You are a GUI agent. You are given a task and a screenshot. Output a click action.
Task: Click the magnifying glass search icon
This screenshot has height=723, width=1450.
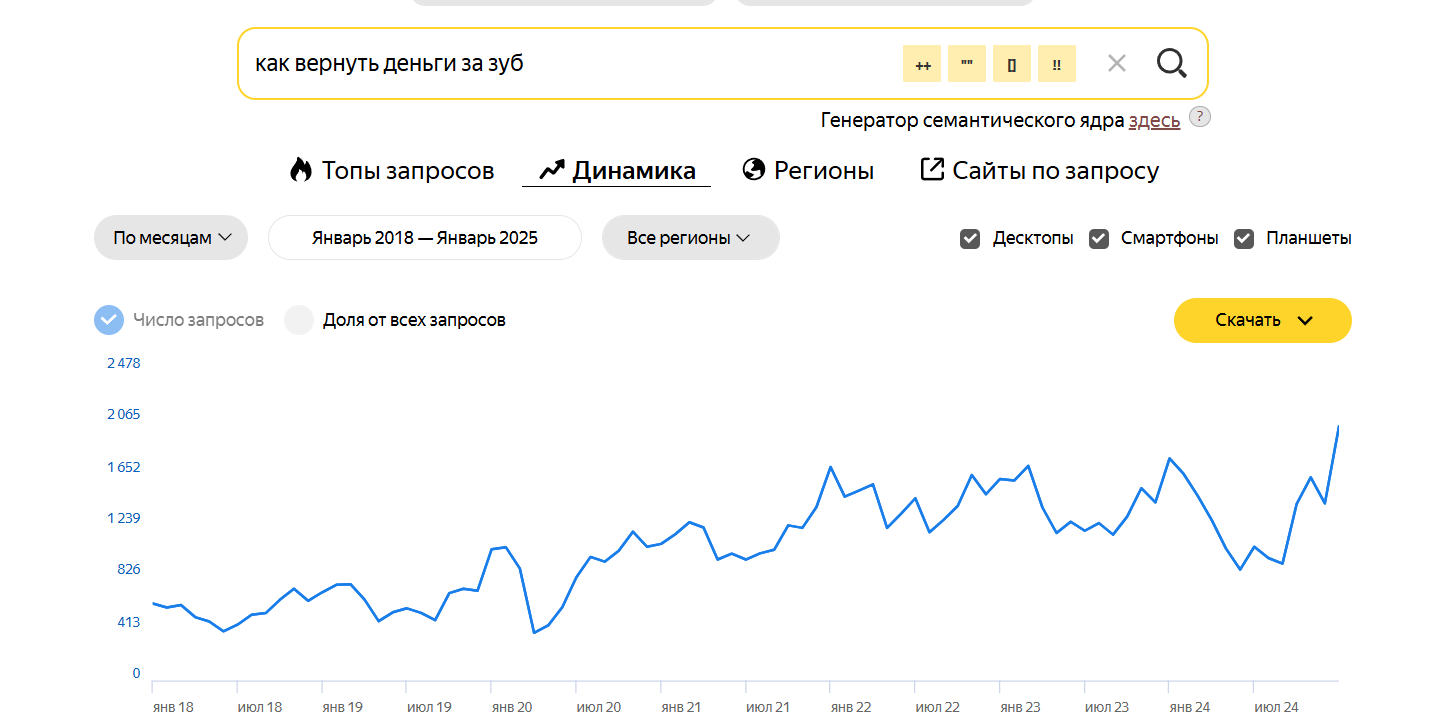click(1171, 64)
